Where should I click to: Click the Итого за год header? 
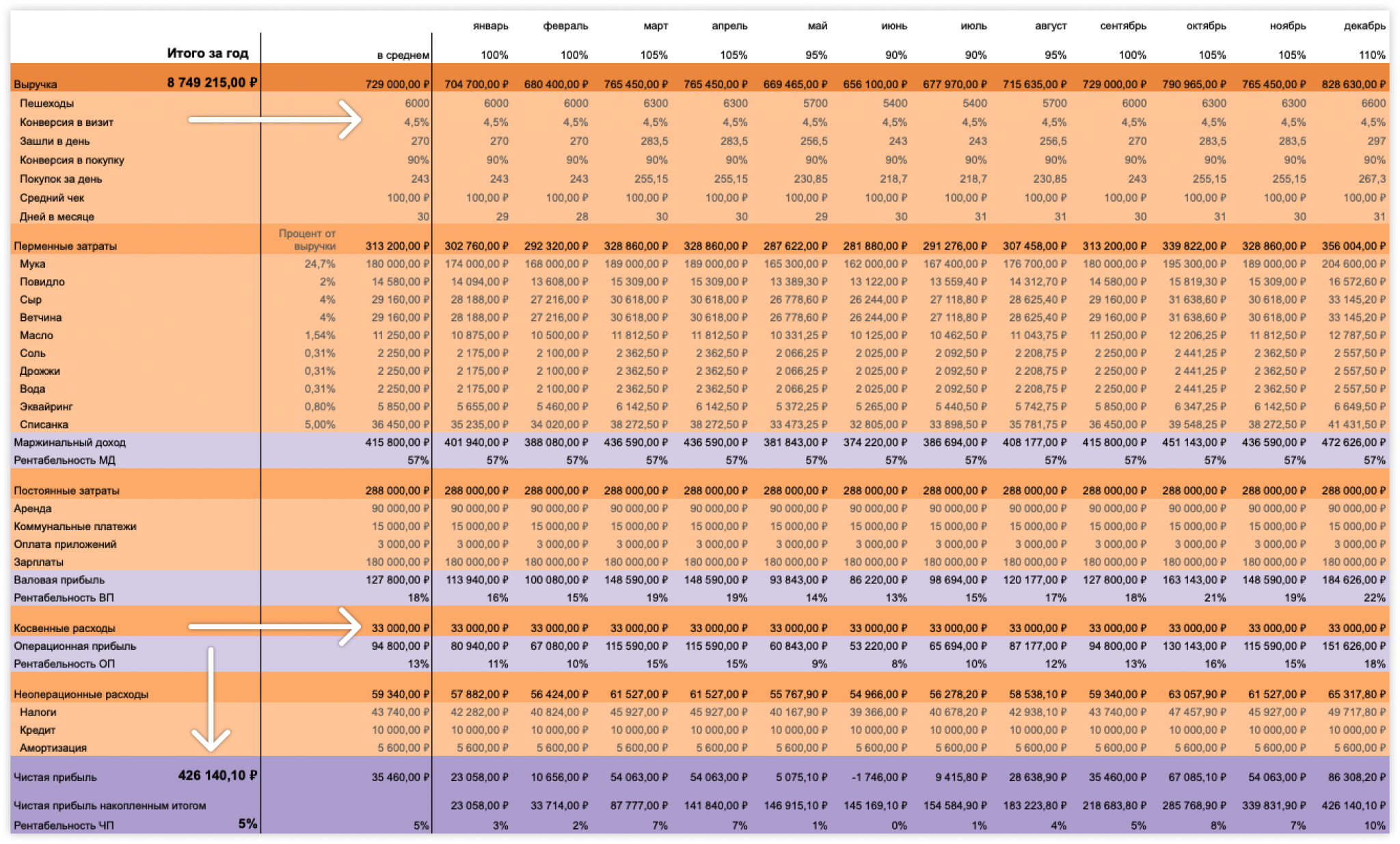(x=207, y=53)
